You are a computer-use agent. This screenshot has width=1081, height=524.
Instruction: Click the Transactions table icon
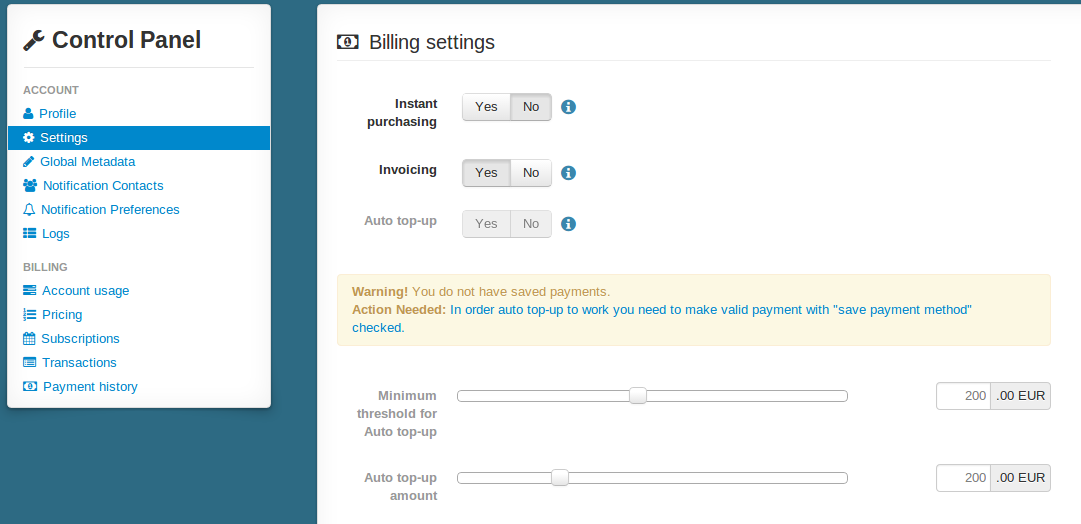pos(30,363)
